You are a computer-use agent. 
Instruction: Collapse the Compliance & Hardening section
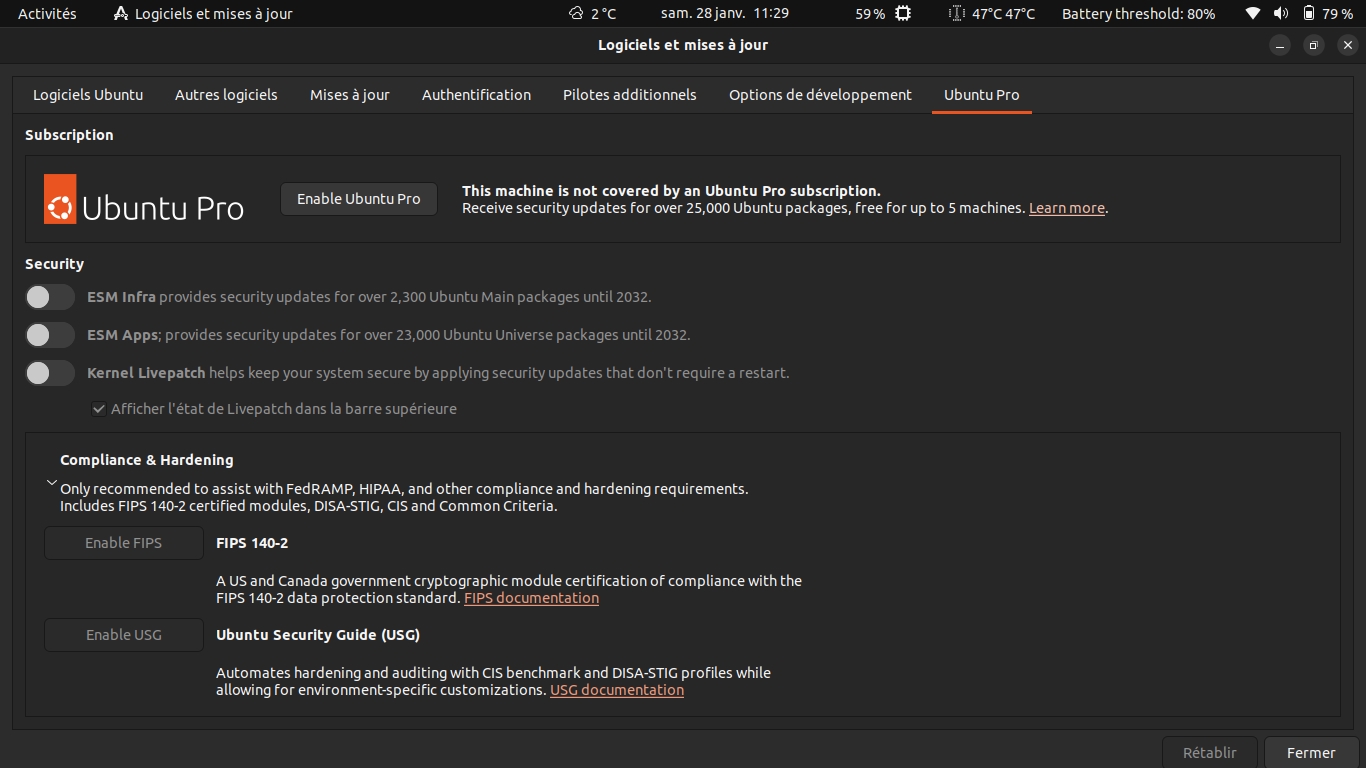52,482
